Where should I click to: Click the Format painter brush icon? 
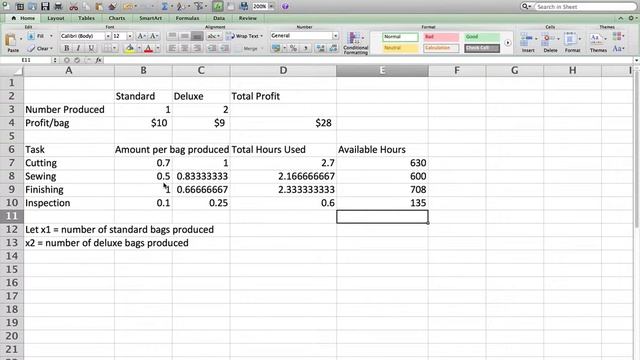[112, 7]
